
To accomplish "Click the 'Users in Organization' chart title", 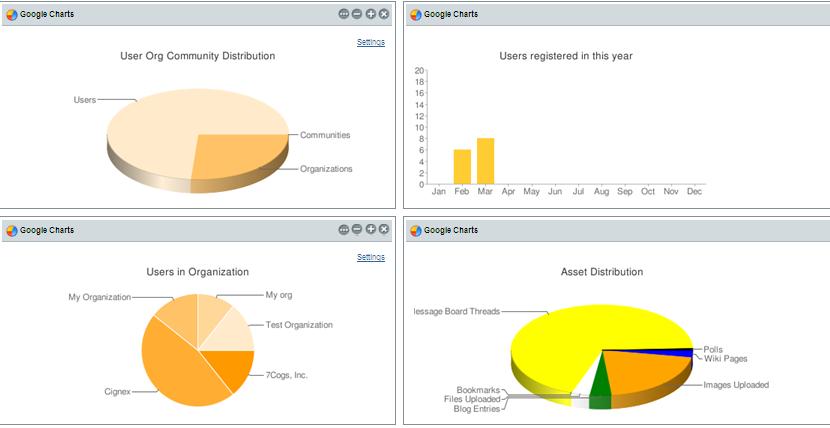I will point(197,272).
